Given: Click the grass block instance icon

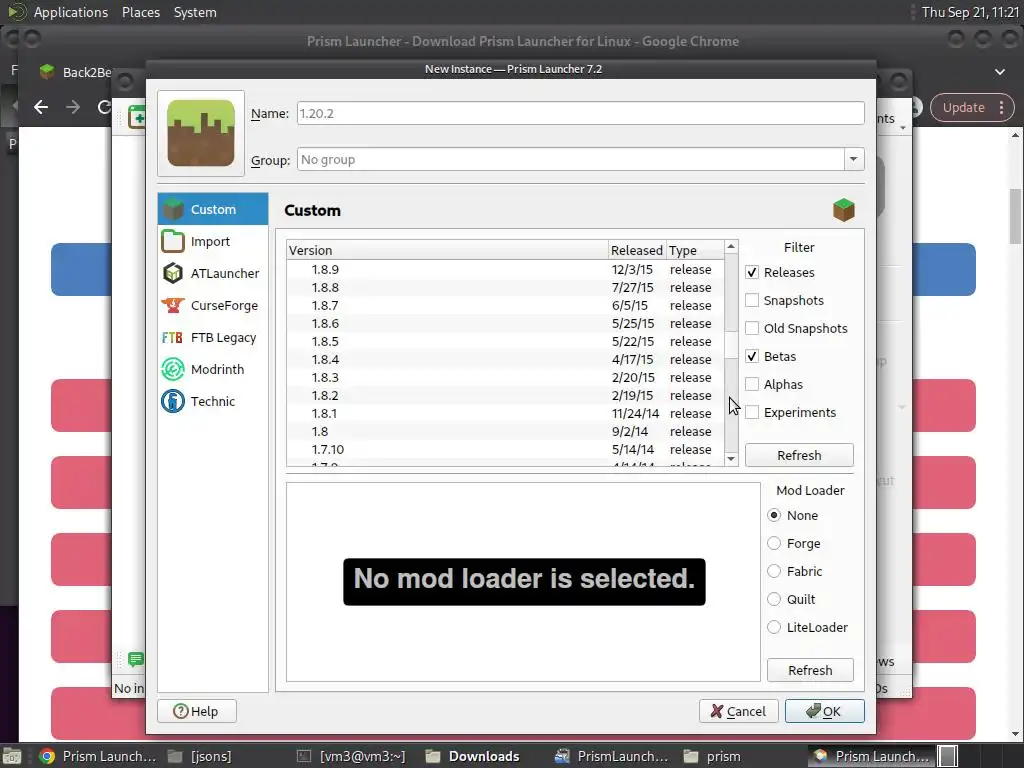Looking at the screenshot, I should pyautogui.click(x=201, y=133).
